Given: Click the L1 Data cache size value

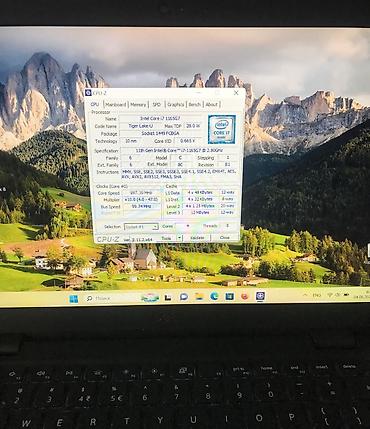Looking at the screenshot, I should click(x=200, y=192).
